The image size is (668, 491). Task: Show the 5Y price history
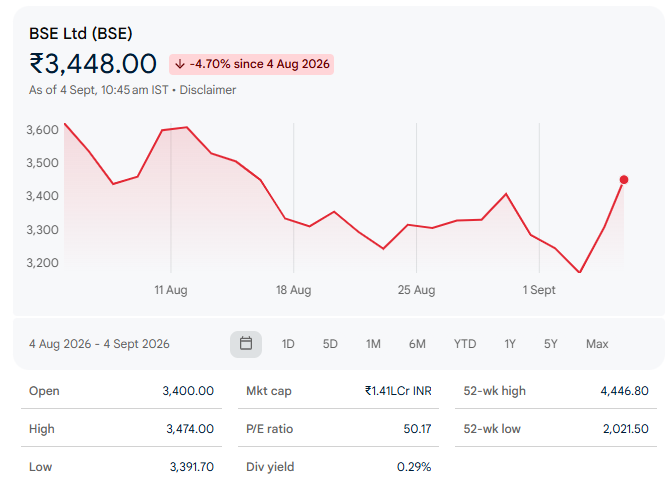tap(550, 344)
